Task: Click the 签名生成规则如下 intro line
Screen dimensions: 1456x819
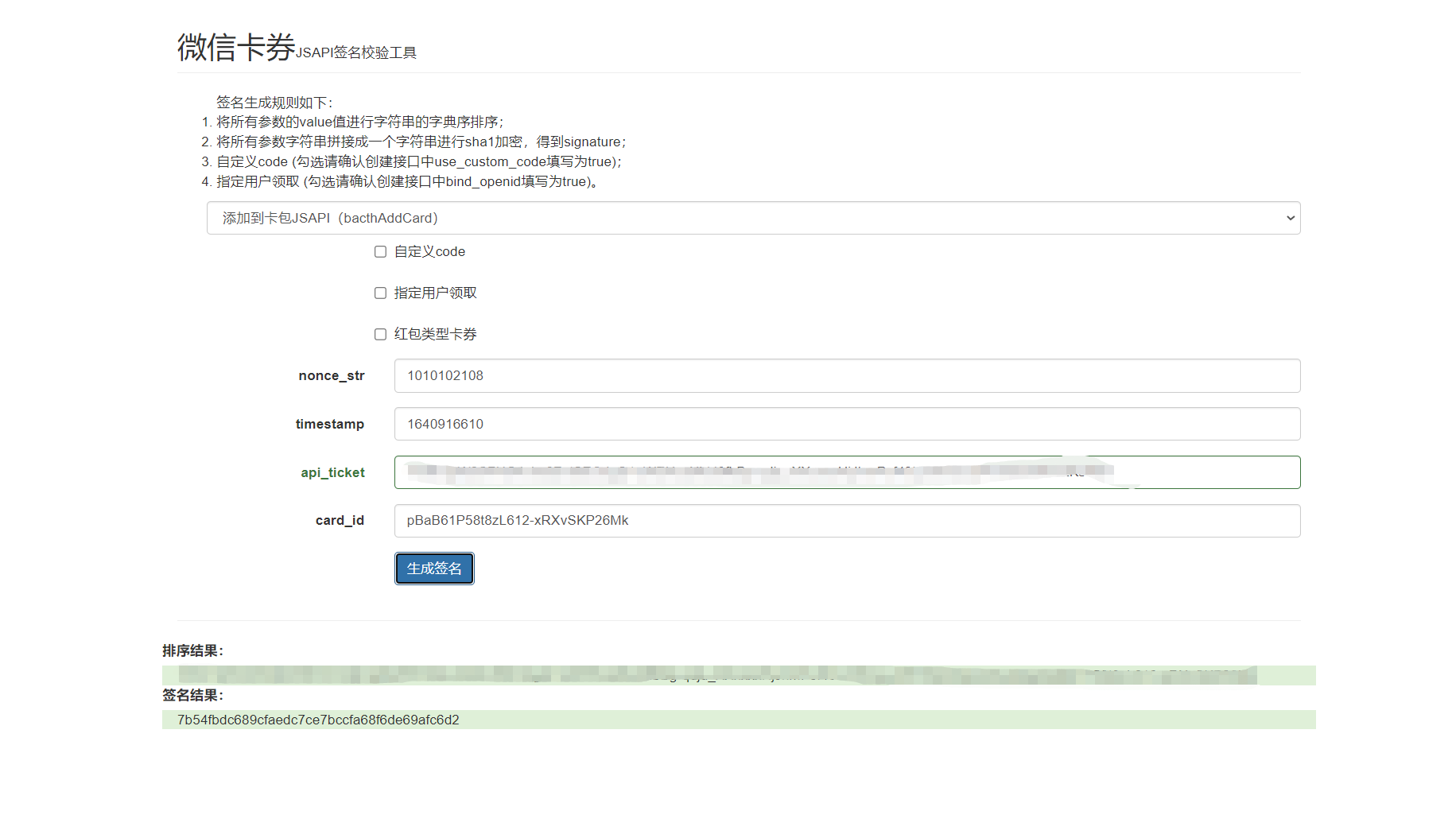Action: coord(274,103)
